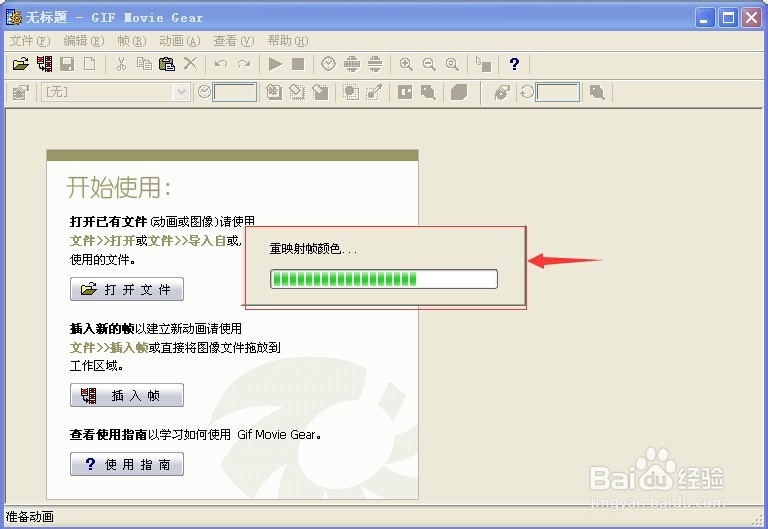768x529 pixels.
Task: Click the green remapping progress bar
Action: coord(384,279)
